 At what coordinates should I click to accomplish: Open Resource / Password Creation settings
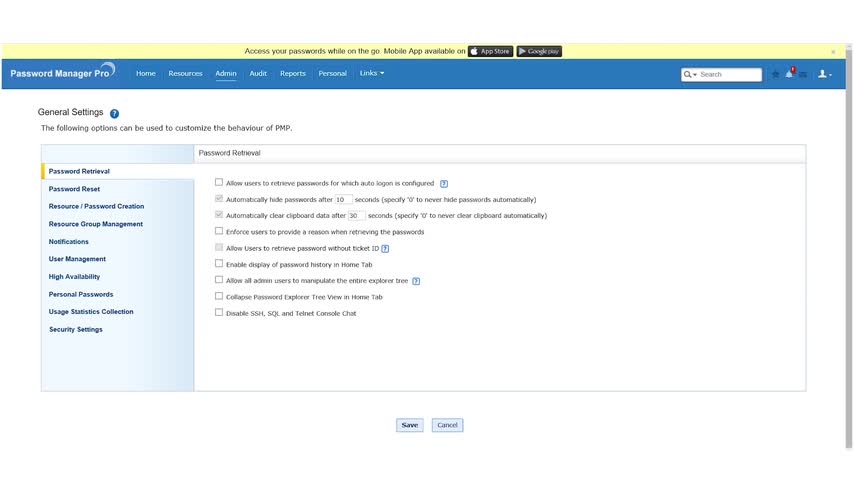pyautogui.click(x=96, y=206)
